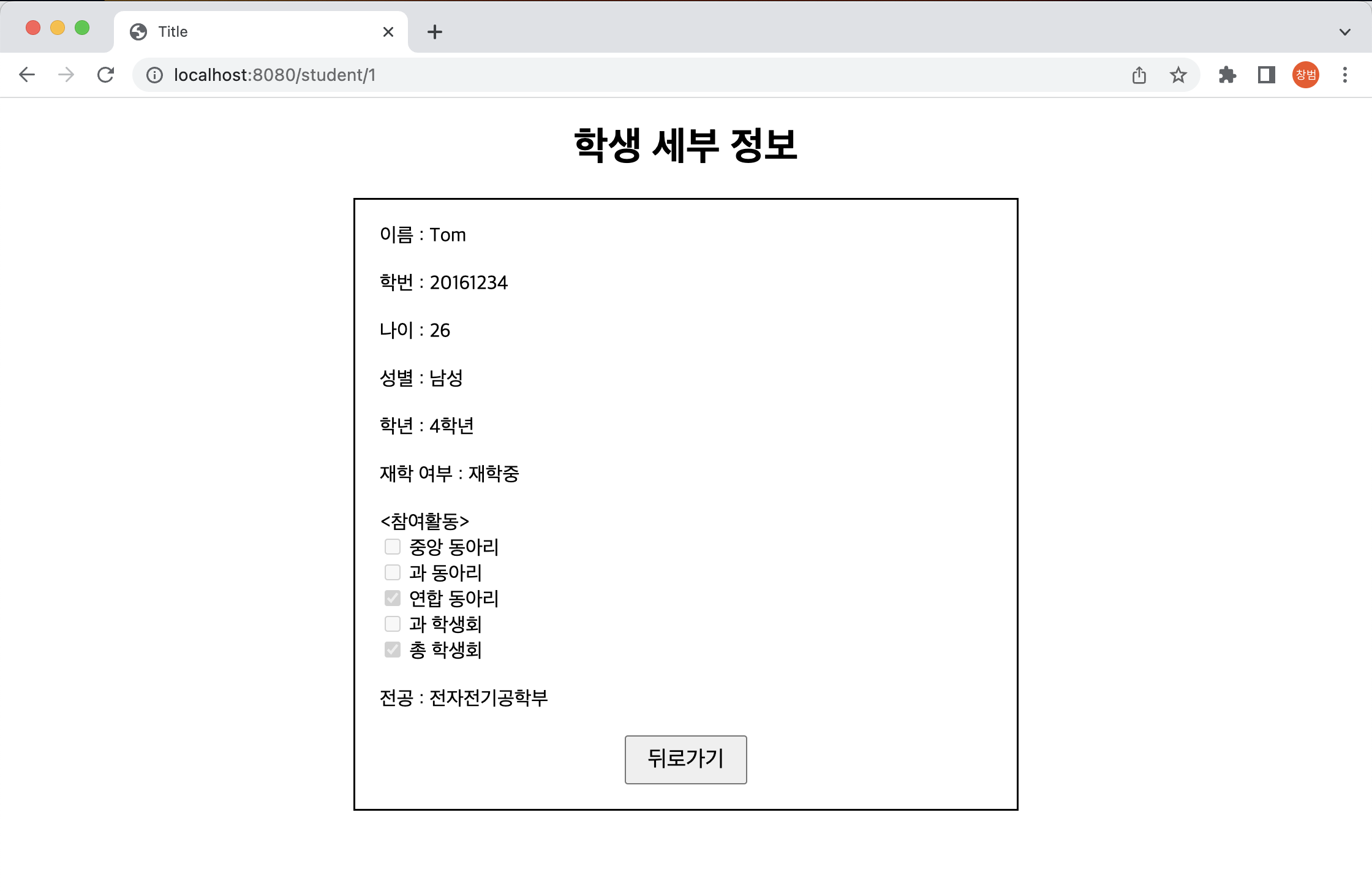Open the orange profile avatar
Viewport: 1372px width, 891px height.
(x=1306, y=75)
